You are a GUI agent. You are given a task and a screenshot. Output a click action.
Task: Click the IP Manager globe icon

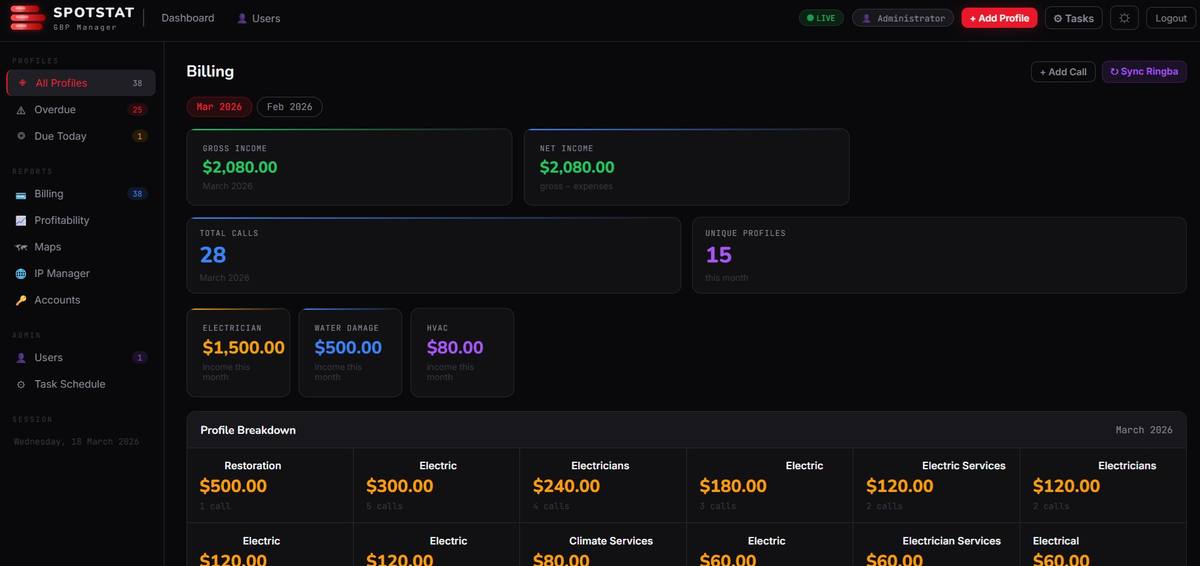pyautogui.click(x=21, y=274)
